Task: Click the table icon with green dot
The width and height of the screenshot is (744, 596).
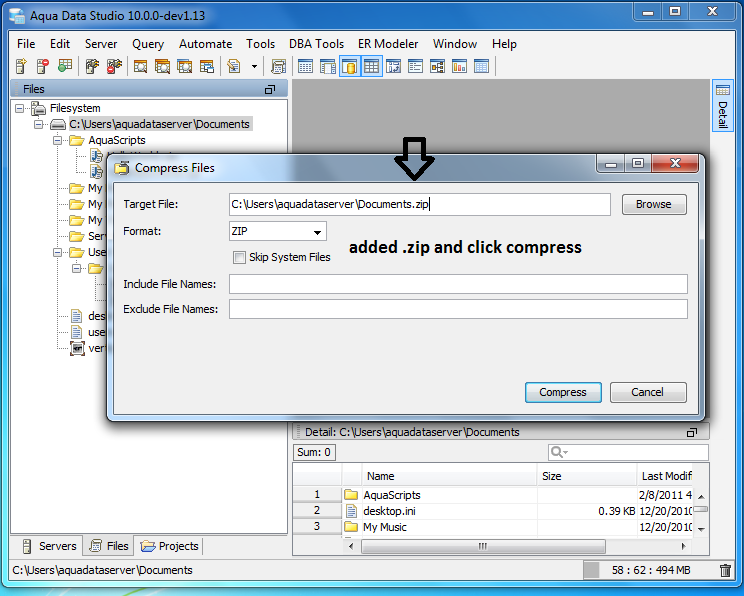Action: [65, 66]
